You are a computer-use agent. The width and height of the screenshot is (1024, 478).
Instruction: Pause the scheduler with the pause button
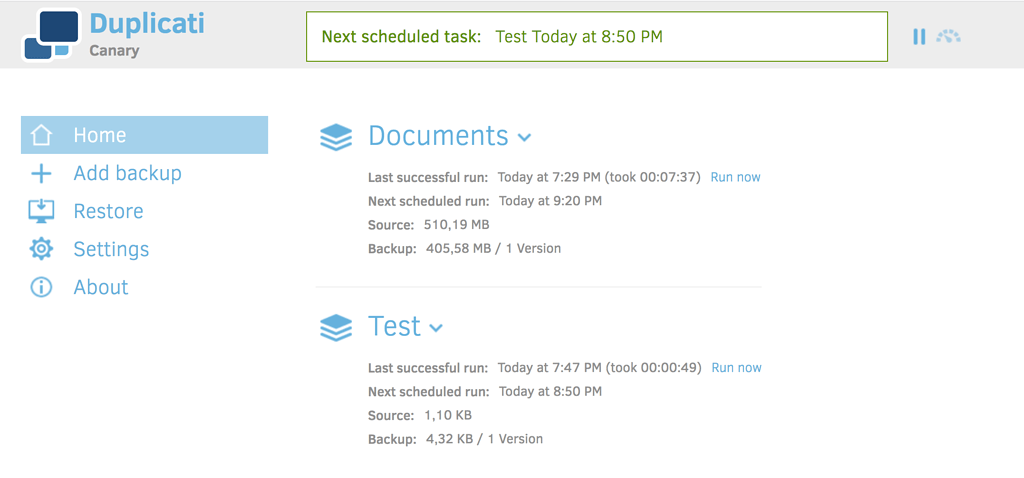pos(919,37)
